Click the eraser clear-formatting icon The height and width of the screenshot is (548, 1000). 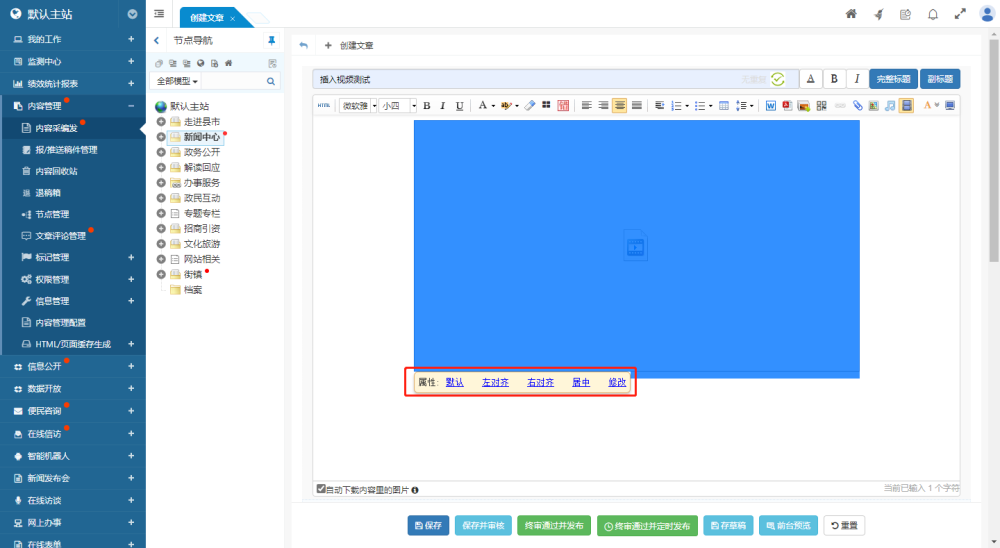[530, 105]
